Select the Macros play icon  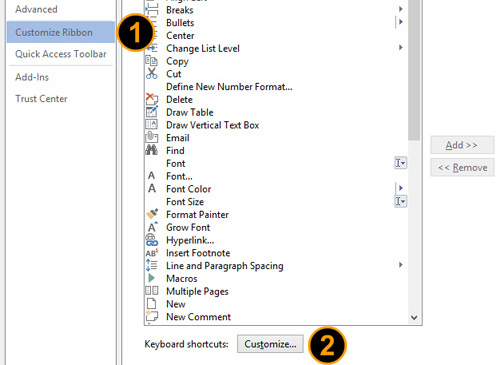click(151, 278)
